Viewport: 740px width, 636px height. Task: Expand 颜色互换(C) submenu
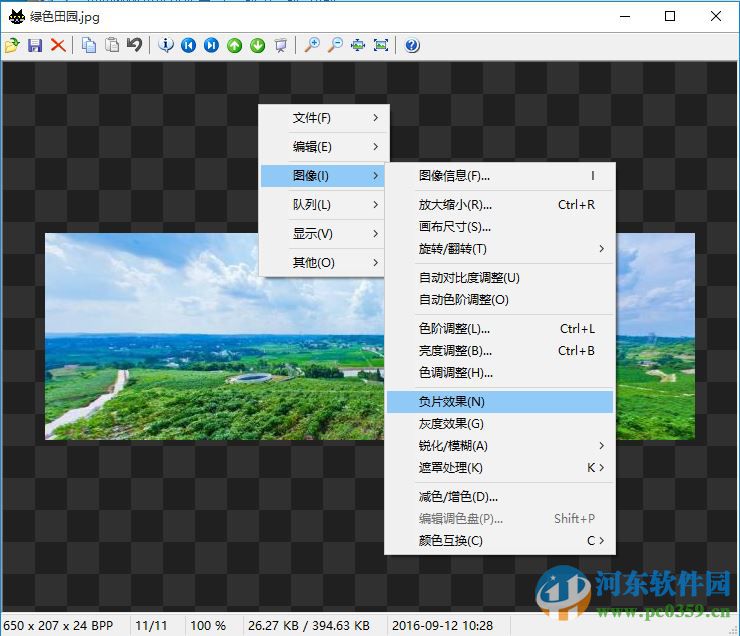[x=500, y=540]
